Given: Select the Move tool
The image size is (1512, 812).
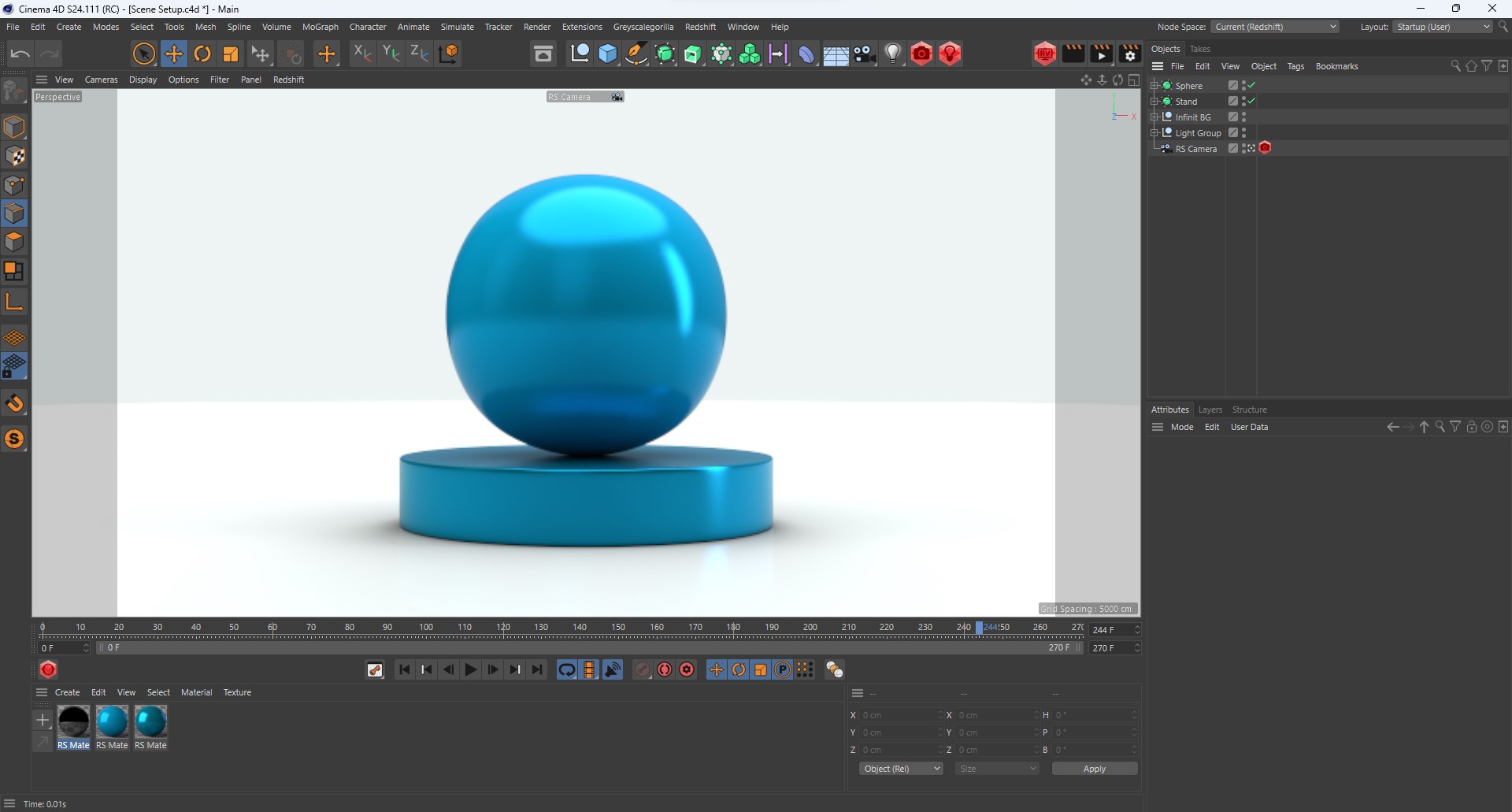Looking at the screenshot, I should [174, 54].
